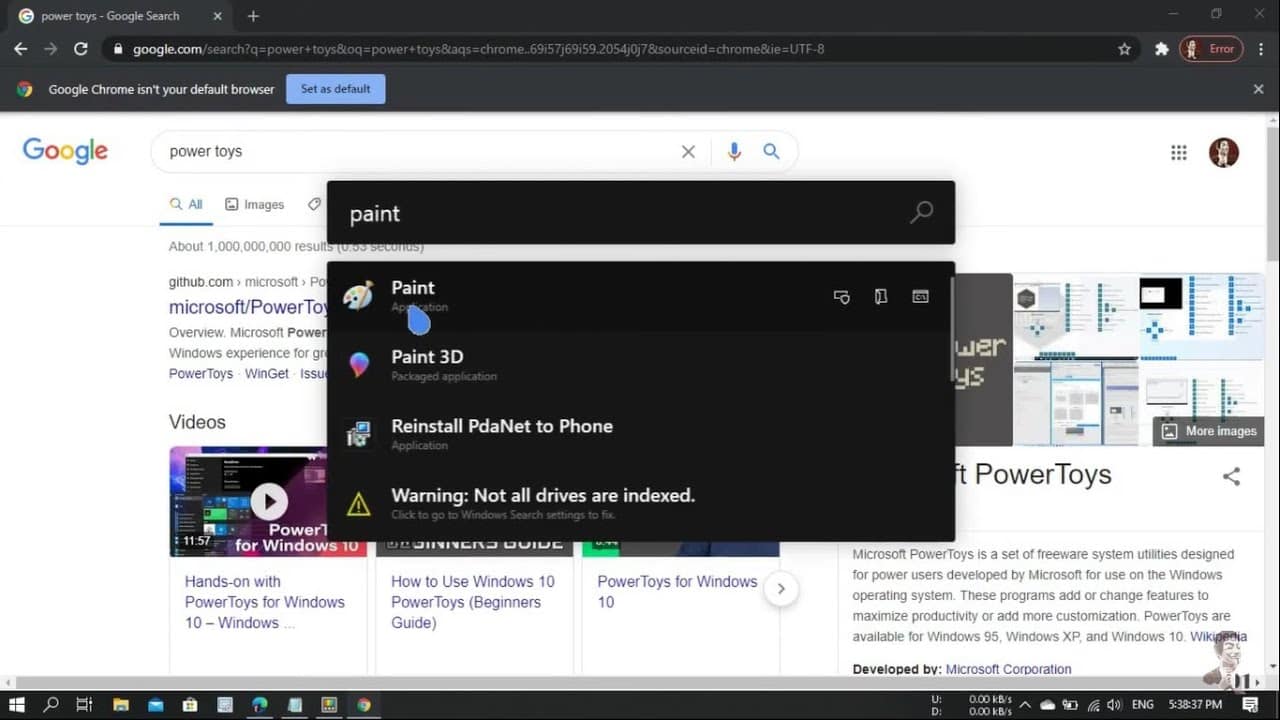Screen dimensions: 1280x720
Task: Switch to the Images search tab
Action: [x=255, y=204]
